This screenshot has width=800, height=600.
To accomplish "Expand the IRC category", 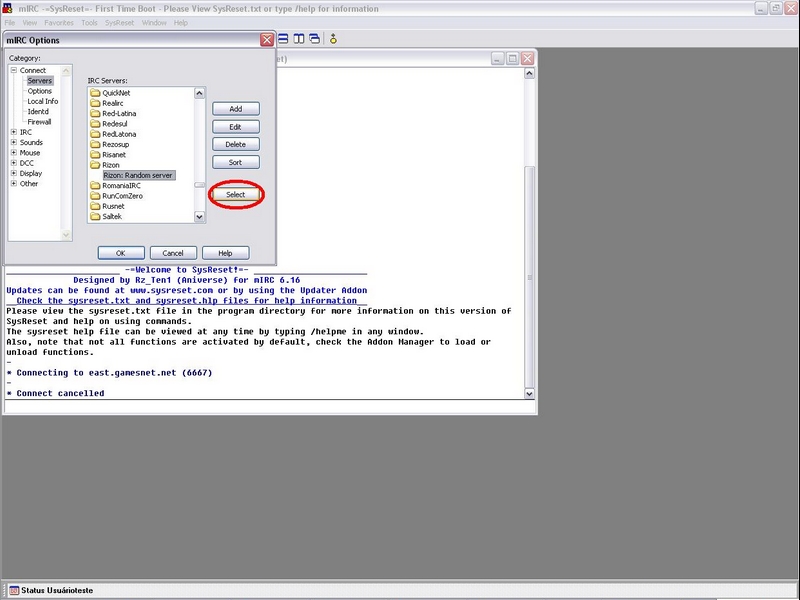I will (x=13, y=132).
